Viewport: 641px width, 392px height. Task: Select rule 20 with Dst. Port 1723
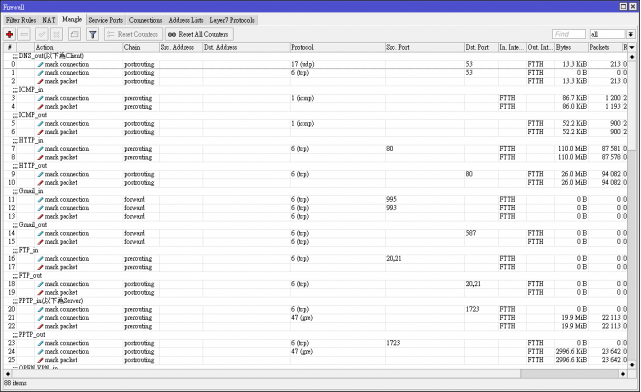pyautogui.click(x=315, y=309)
